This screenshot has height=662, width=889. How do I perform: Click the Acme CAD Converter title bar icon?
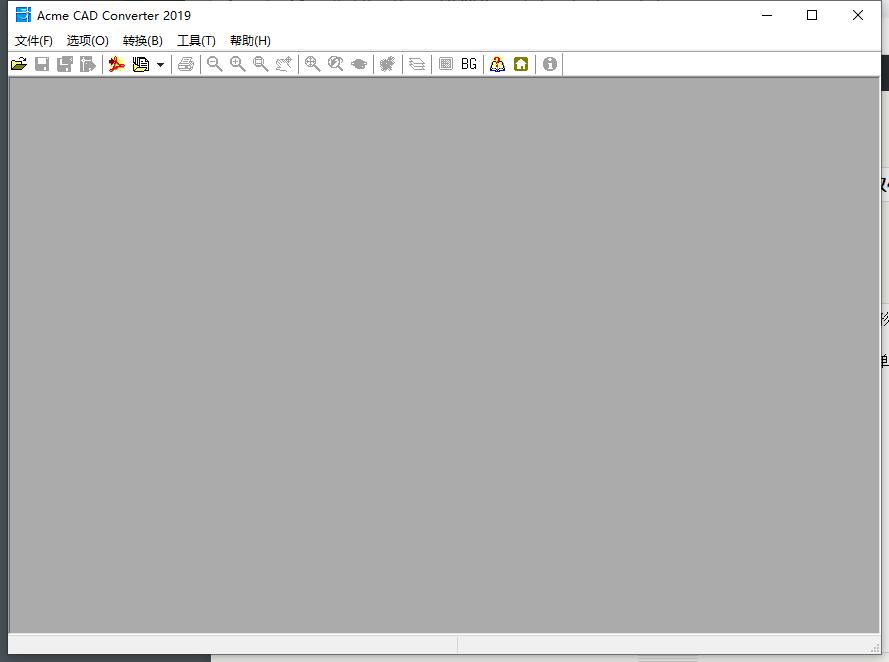tap(23, 15)
